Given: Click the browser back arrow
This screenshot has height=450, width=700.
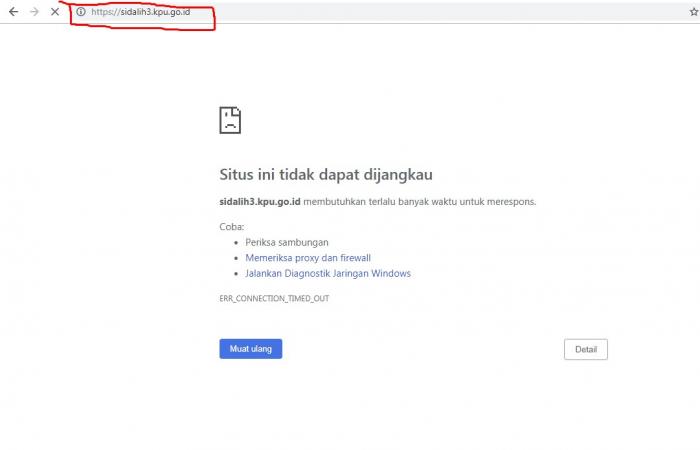Looking at the screenshot, I should (13, 12).
